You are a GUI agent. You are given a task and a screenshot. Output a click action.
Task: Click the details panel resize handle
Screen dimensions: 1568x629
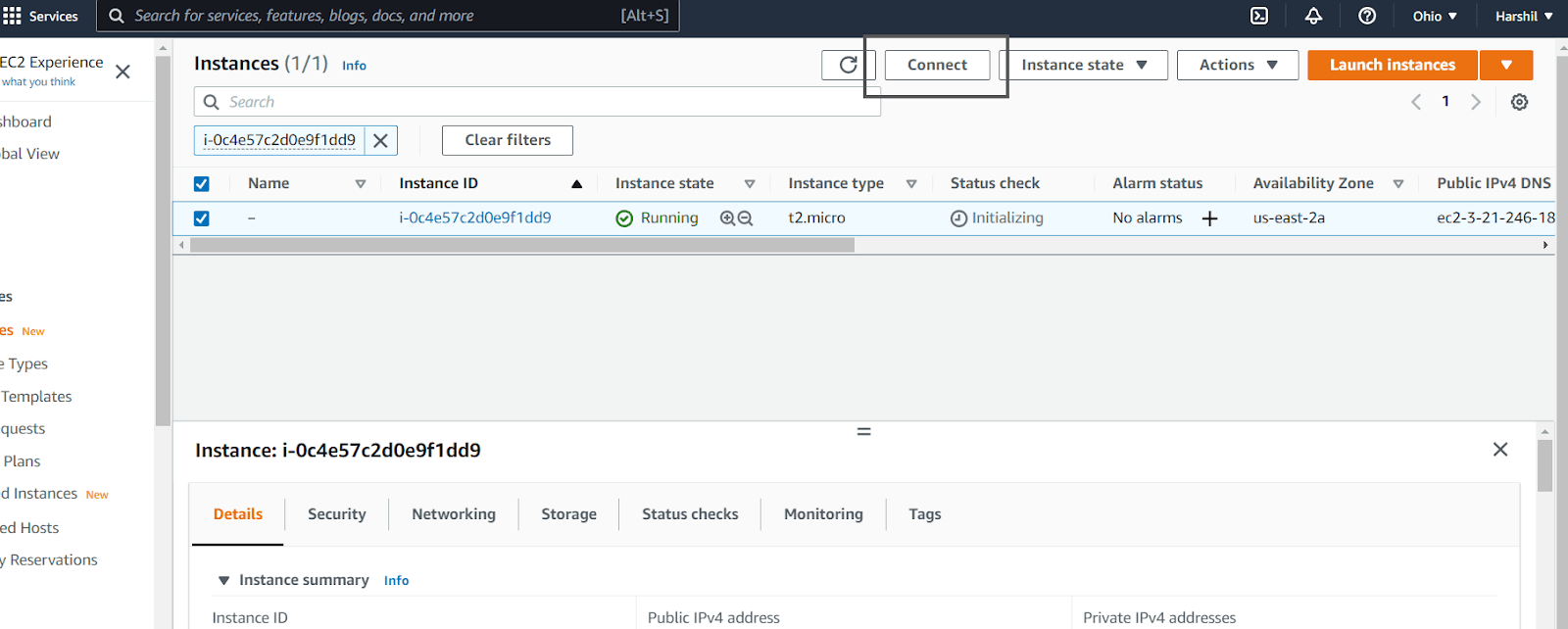pos(864,431)
